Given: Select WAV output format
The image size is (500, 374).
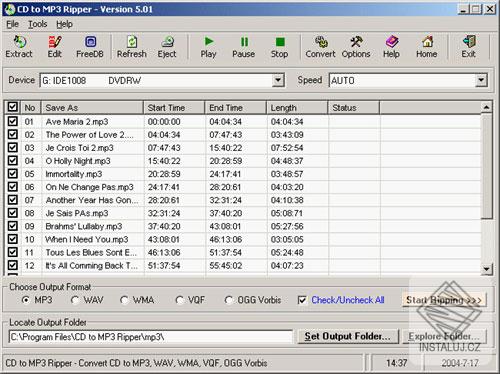Looking at the screenshot, I should tap(75, 300).
